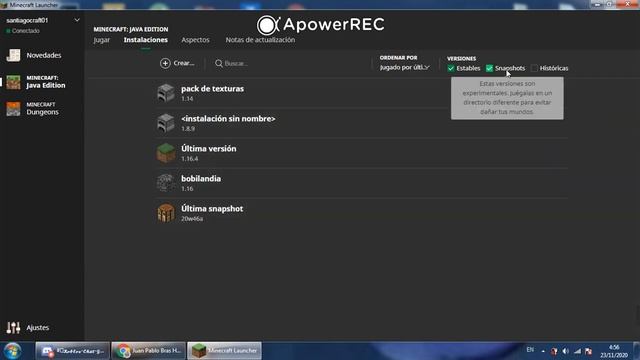Switch to Chrome Juan Pablo taskbar item
The height and width of the screenshot is (360, 640).
[149, 351]
